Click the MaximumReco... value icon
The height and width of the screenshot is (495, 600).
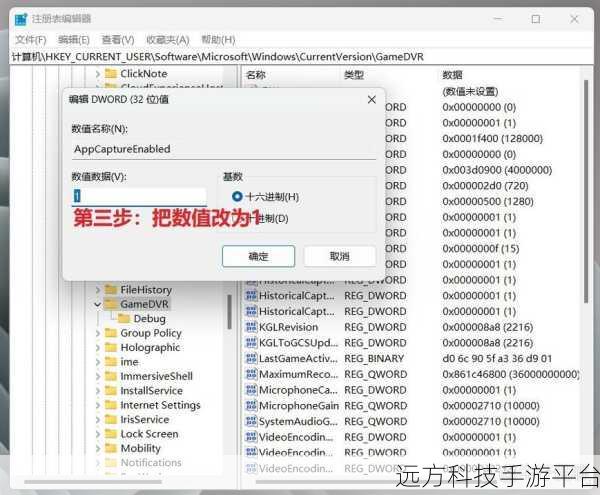251,374
